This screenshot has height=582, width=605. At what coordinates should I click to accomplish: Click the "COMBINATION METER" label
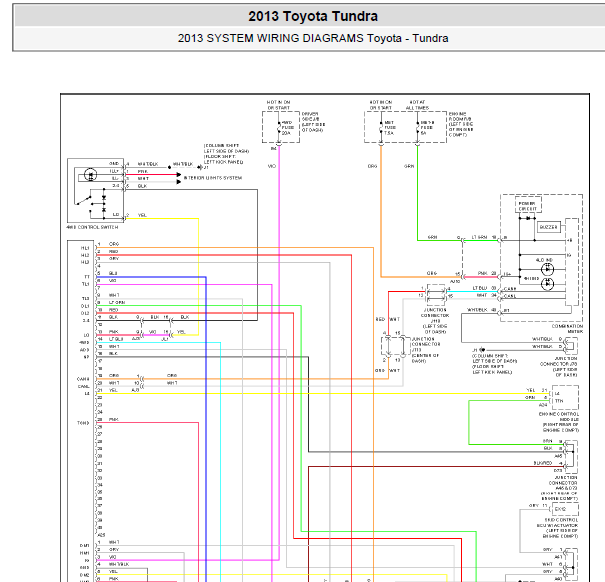point(567,329)
